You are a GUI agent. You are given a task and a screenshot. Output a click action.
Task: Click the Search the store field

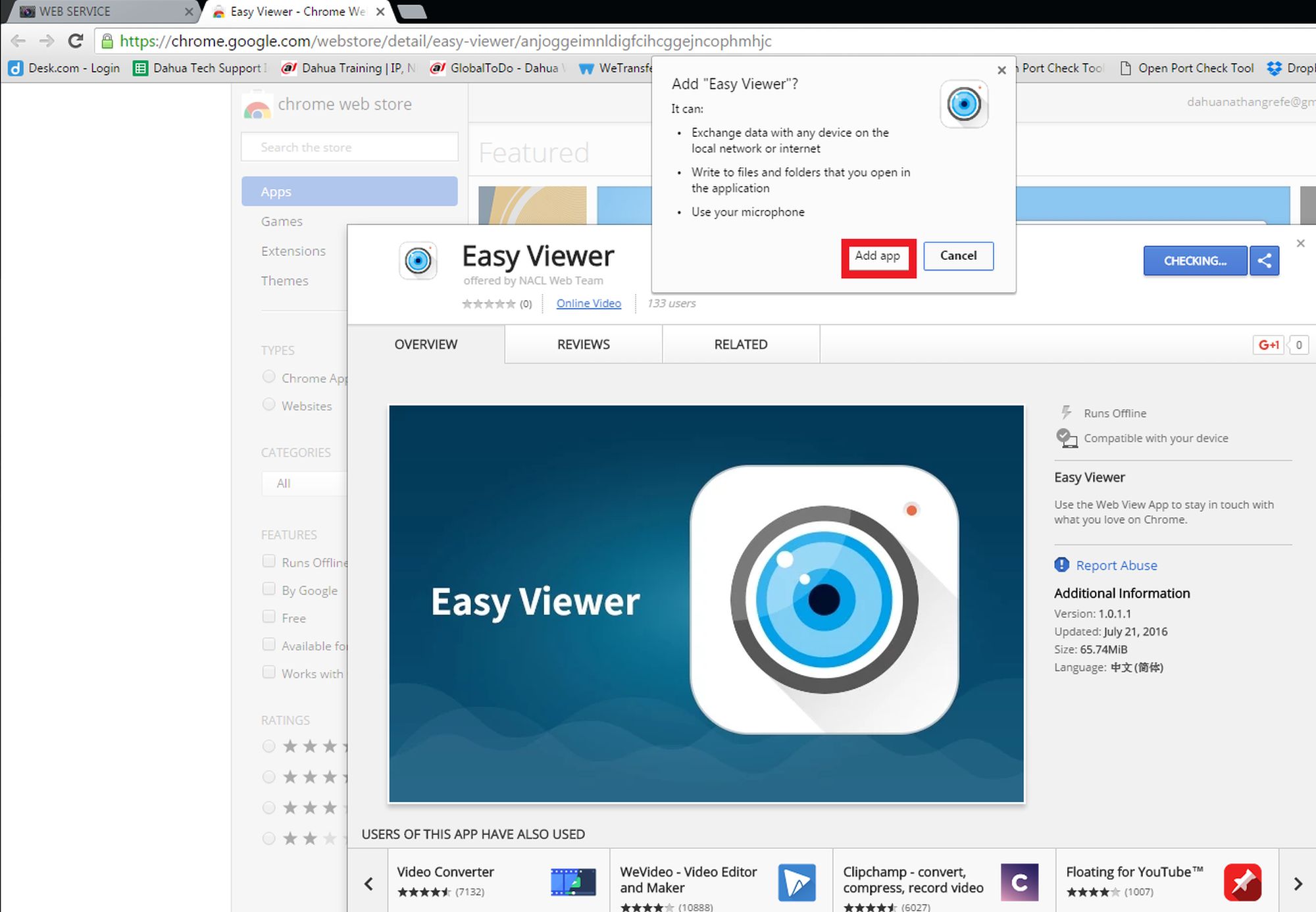pos(349,147)
